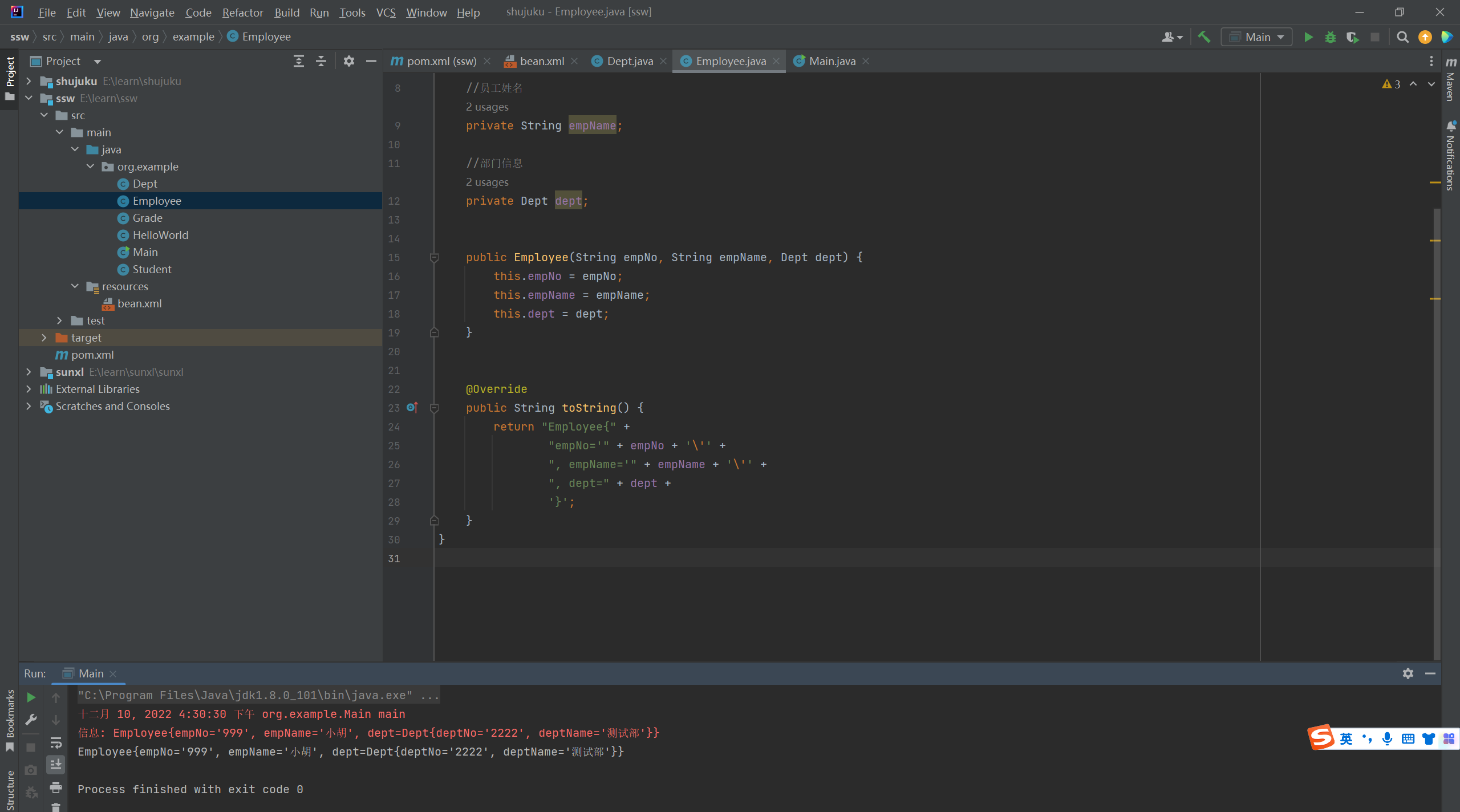Switch to the Dept.java tab
1460x812 pixels.
(629, 61)
